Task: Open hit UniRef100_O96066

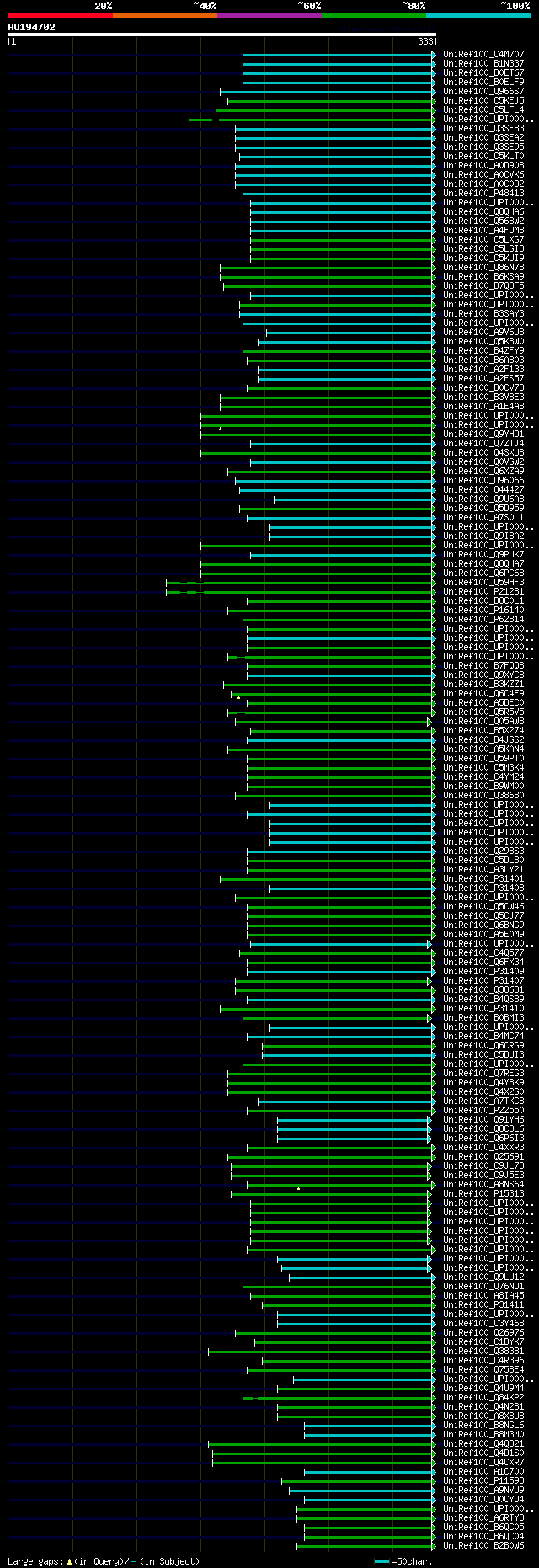Action: 483,481
